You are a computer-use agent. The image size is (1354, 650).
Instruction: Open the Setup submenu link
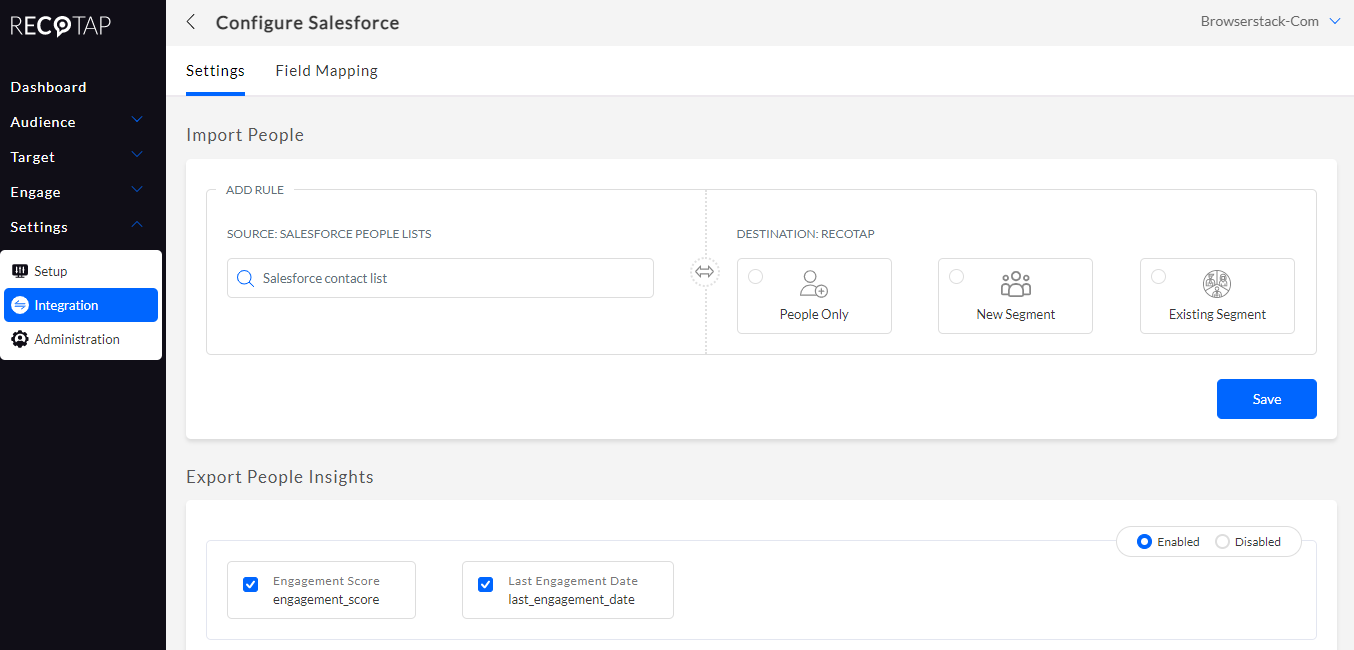coord(81,271)
